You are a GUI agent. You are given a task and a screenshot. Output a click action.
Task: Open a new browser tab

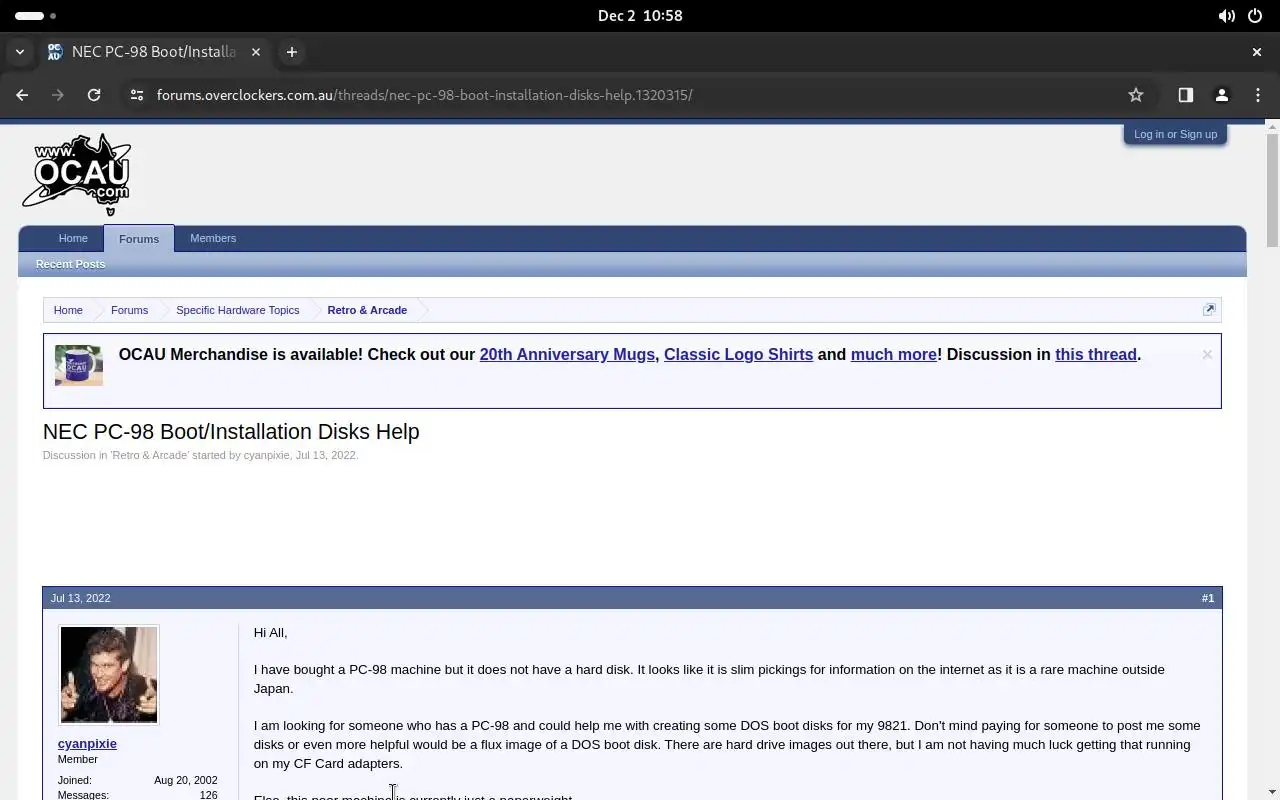coord(292,52)
